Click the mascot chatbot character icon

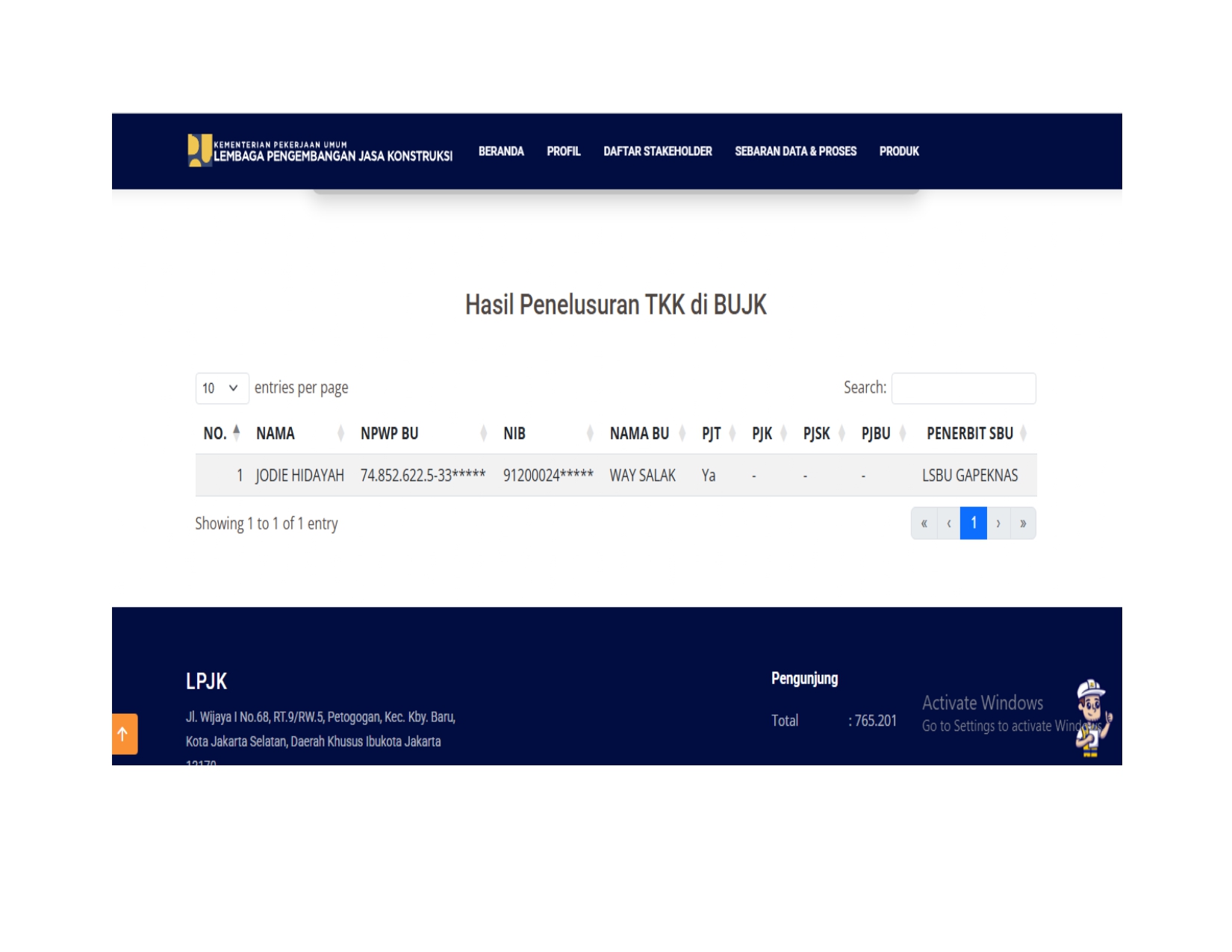(x=1091, y=718)
